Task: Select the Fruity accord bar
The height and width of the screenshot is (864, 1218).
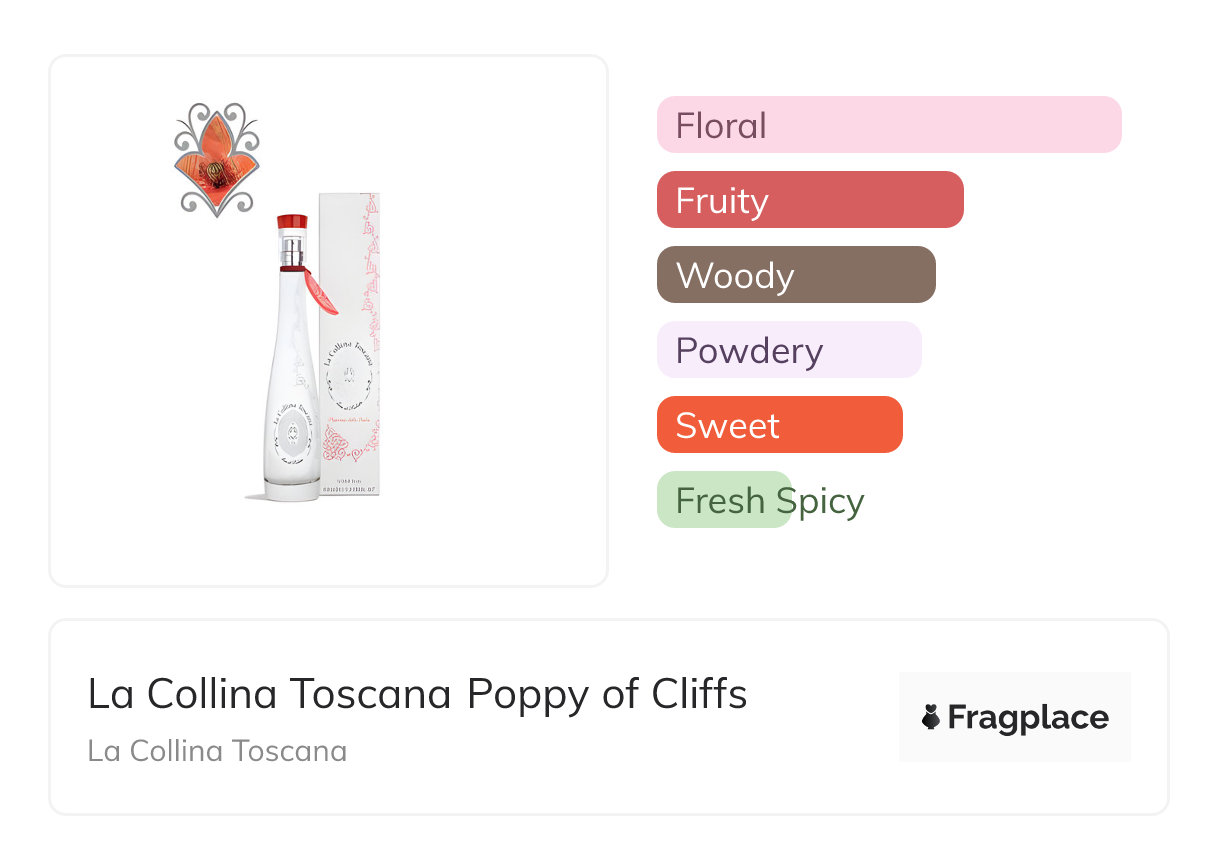Action: [x=809, y=200]
